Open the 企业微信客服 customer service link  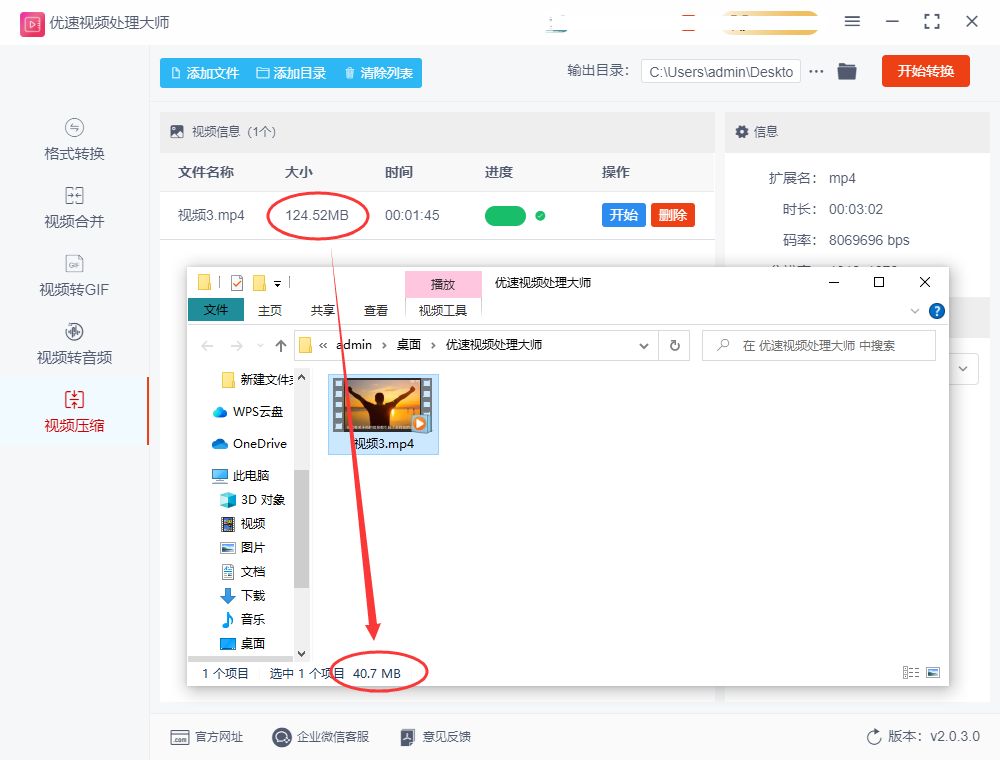tap(321, 737)
